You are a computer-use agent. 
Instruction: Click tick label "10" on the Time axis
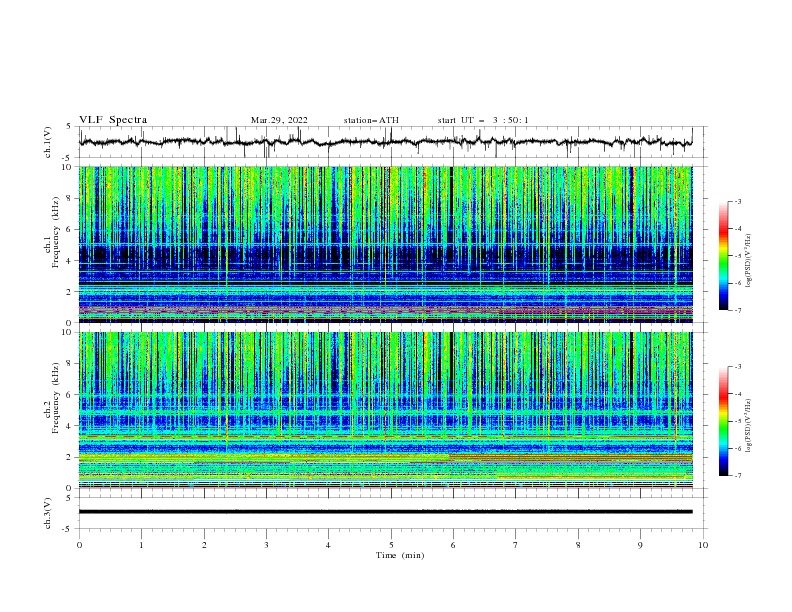coord(703,545)
